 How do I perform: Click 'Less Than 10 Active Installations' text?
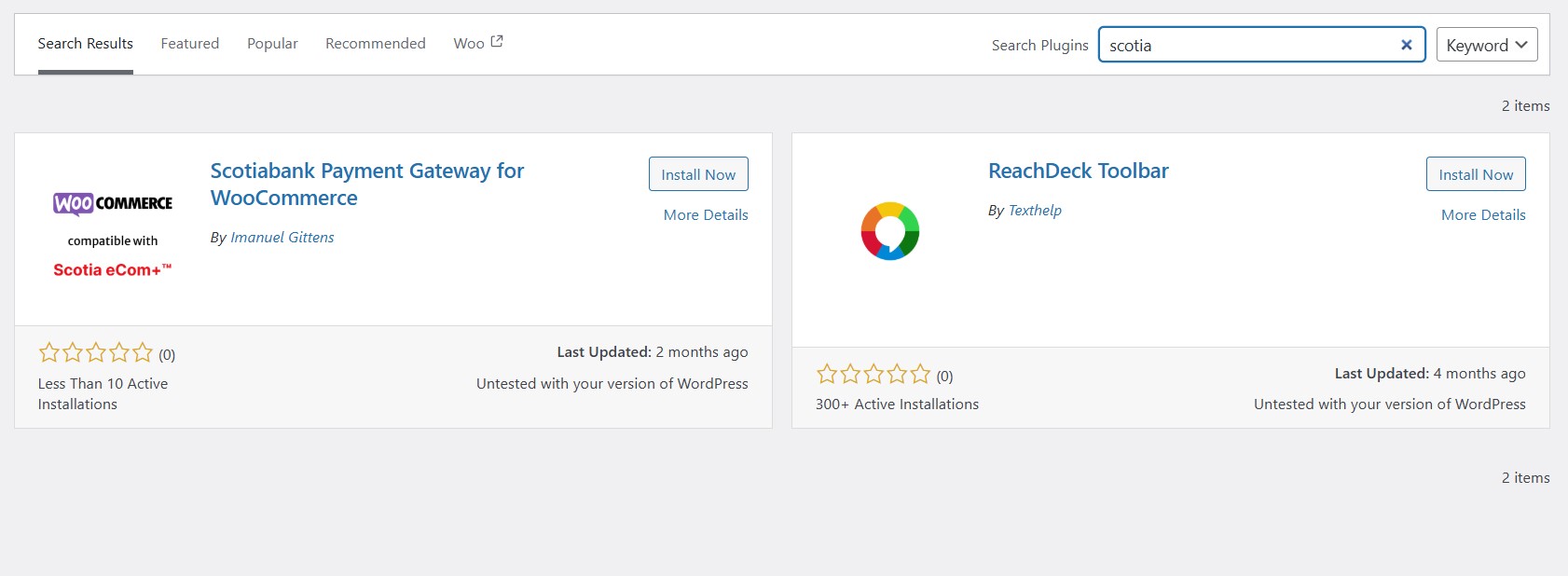[x=103, y=394]
